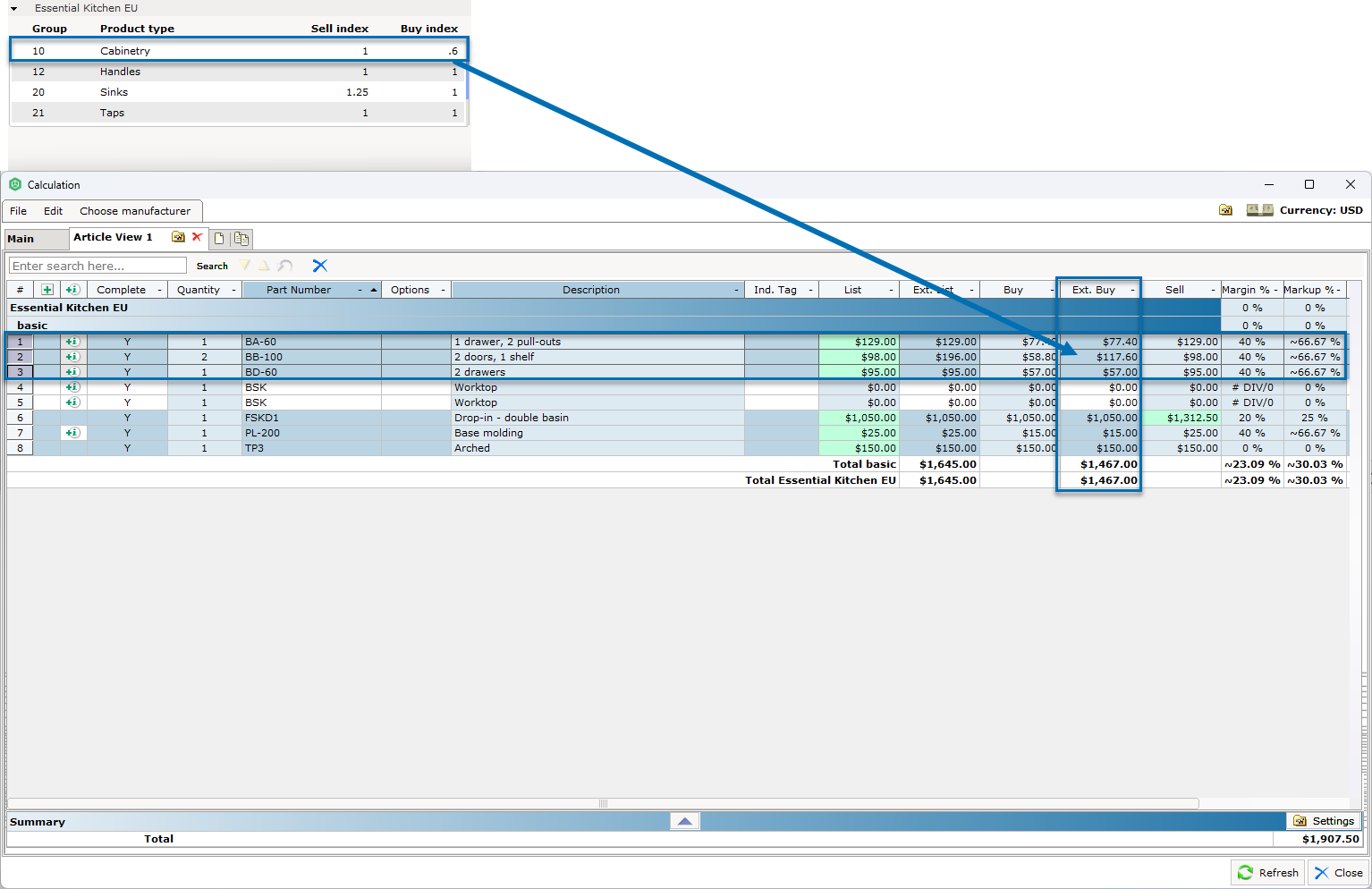This screenshot has width=1372, height=889.
Task: Collapse the Summary panel using its arrow
Action: click(684, 820)
